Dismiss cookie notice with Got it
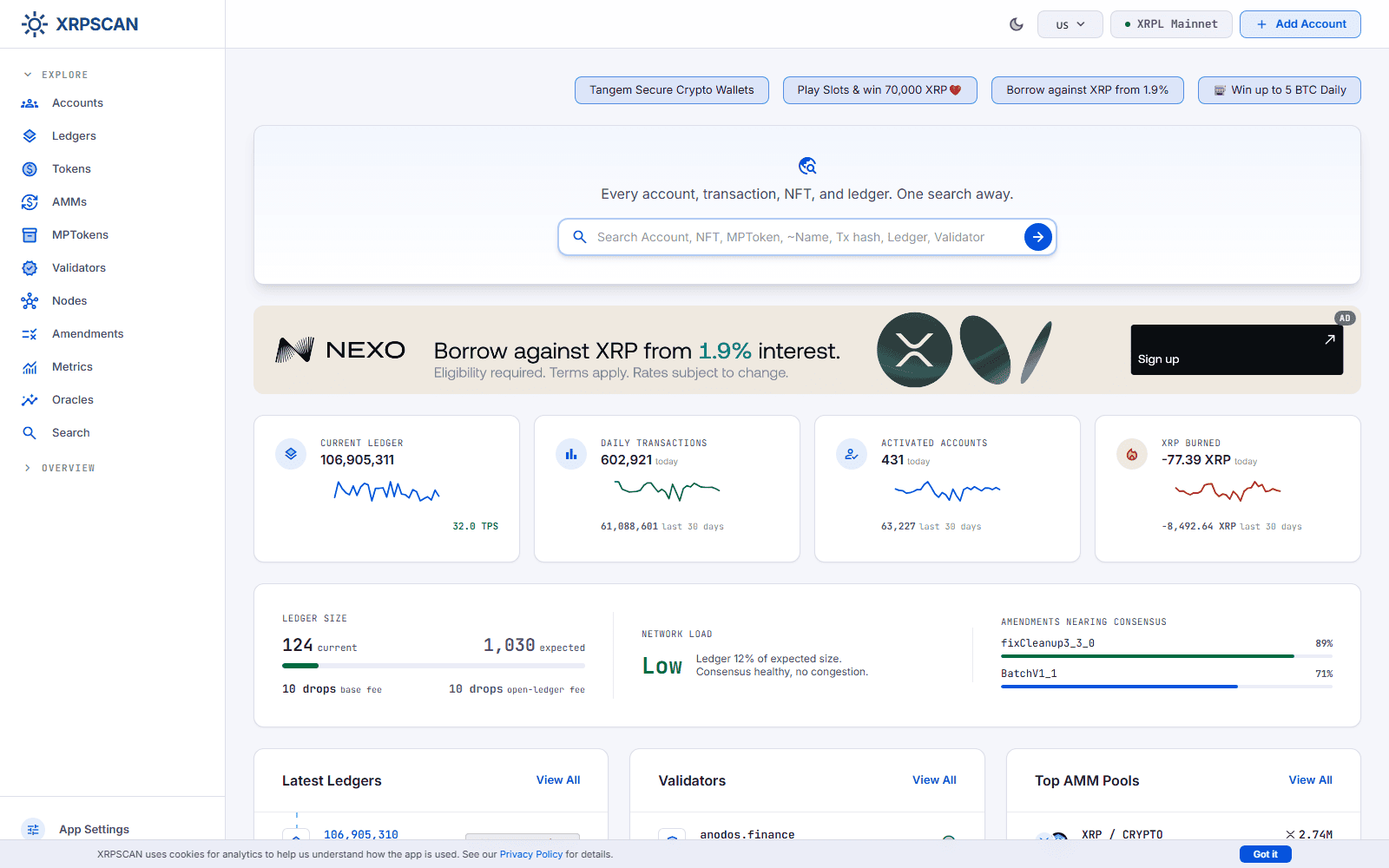 [1266, 854]
